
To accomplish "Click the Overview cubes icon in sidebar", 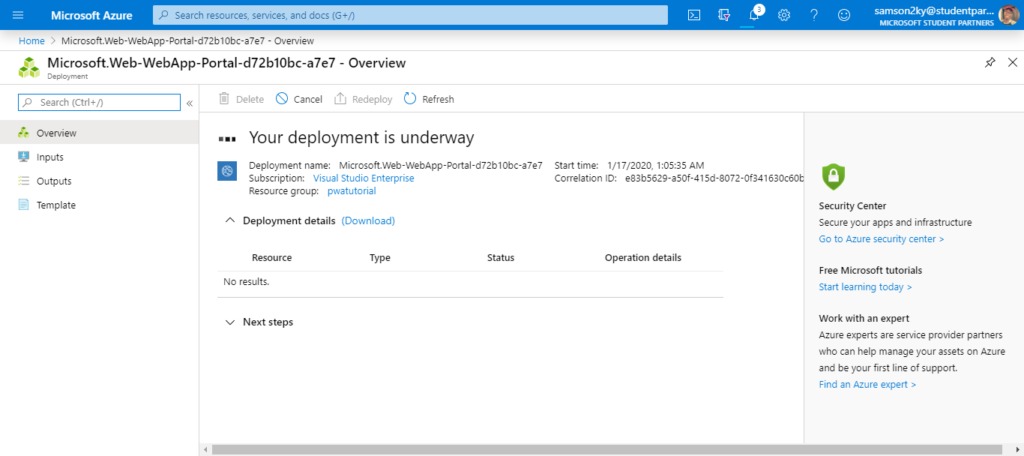I will tap(24, 133).
